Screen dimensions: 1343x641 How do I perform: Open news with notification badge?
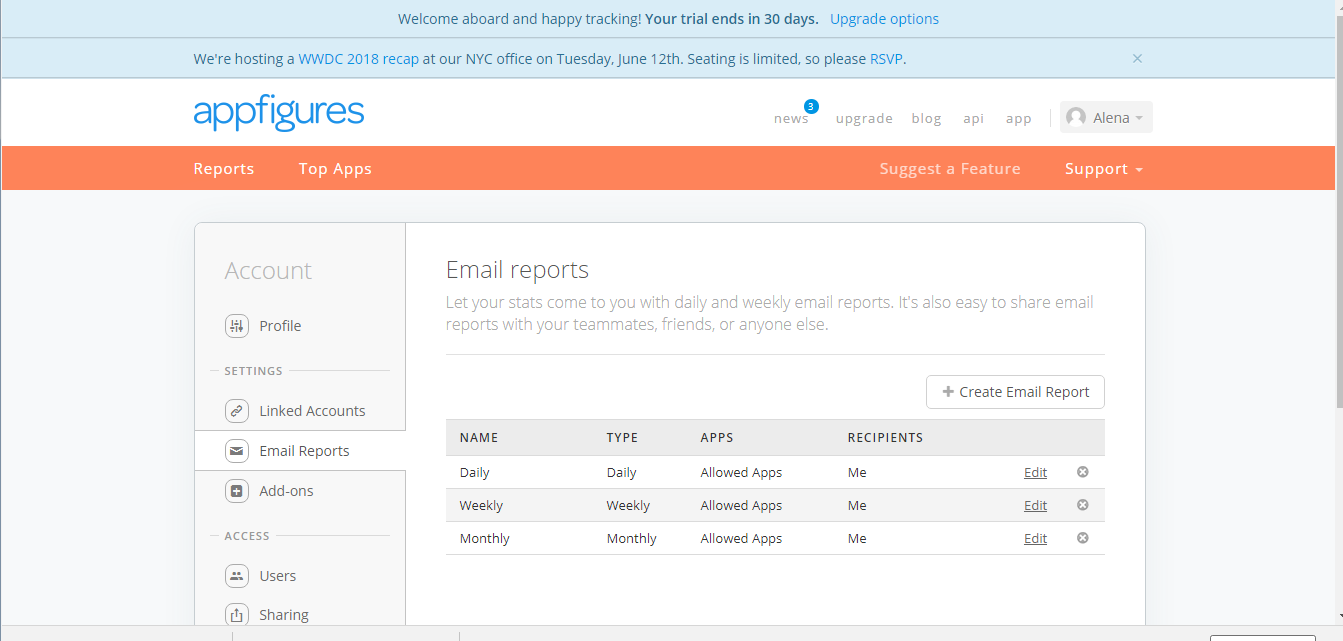pos(791,119)
